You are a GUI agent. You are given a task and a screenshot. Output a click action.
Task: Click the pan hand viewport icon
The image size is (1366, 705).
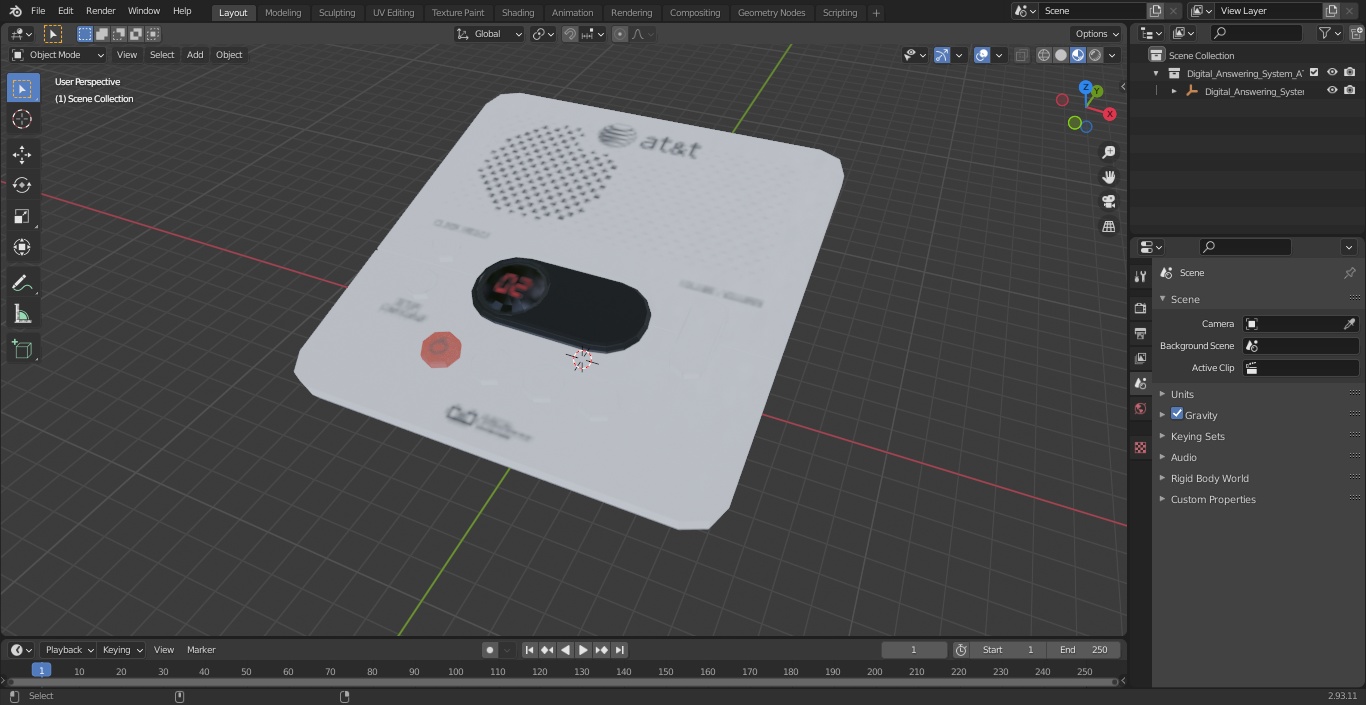point(1108,177)
